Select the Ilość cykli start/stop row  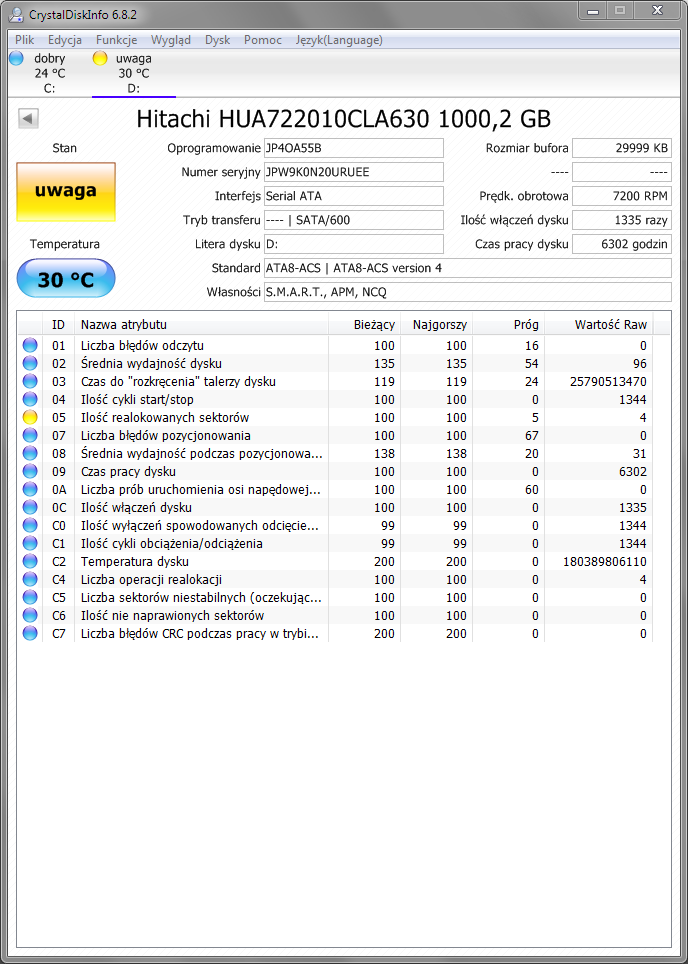[335, 400]
